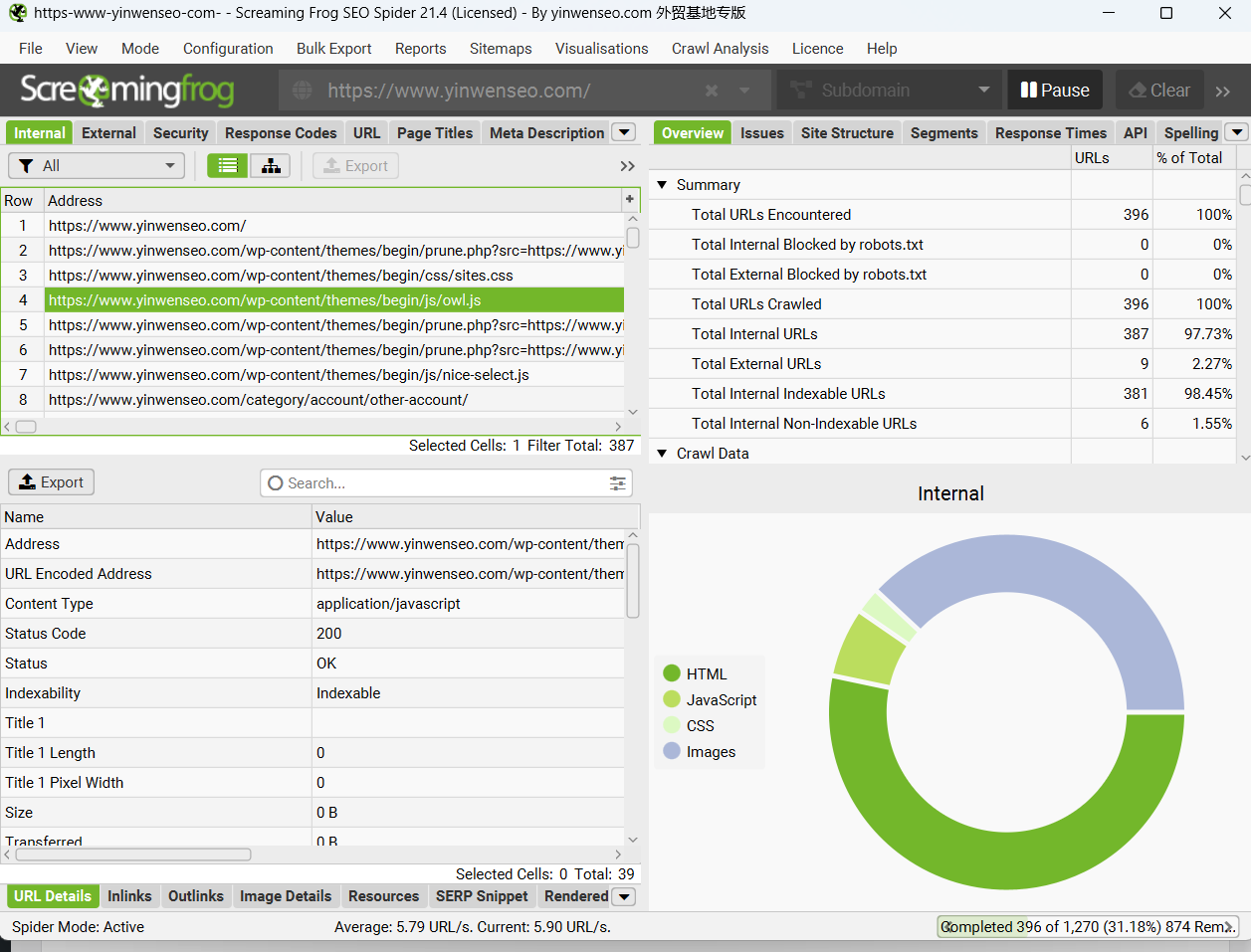Click the Clear crawl button
Screen dimensions: 1251x952
(1159, 91)
